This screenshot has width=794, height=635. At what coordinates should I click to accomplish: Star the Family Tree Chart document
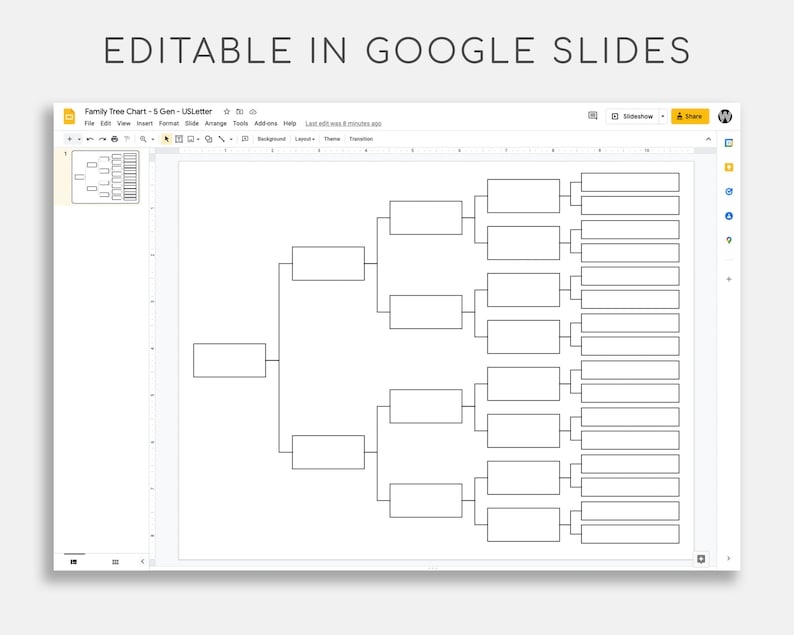pos(227,111)
